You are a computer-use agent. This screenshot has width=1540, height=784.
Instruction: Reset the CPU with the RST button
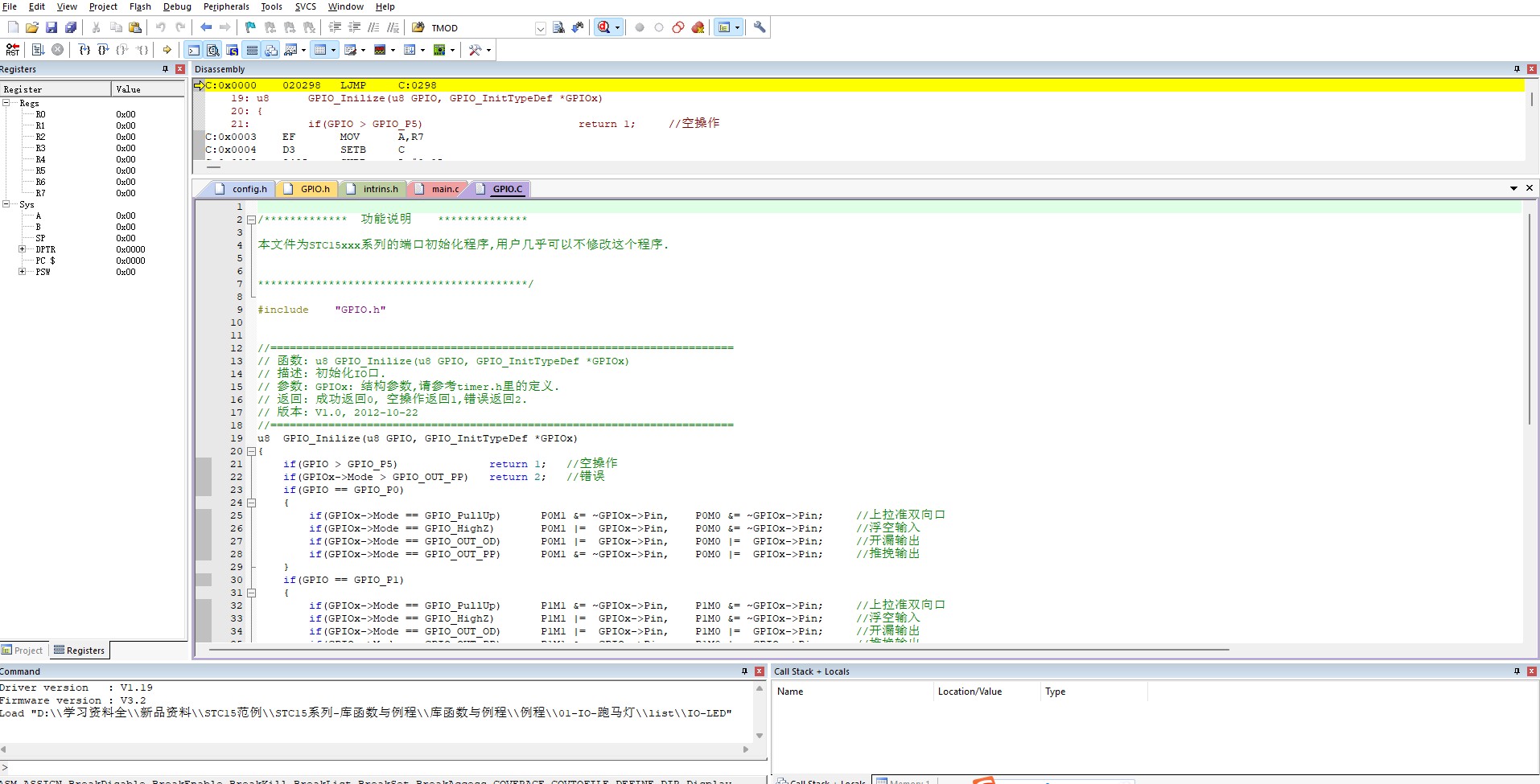point(13,50)
